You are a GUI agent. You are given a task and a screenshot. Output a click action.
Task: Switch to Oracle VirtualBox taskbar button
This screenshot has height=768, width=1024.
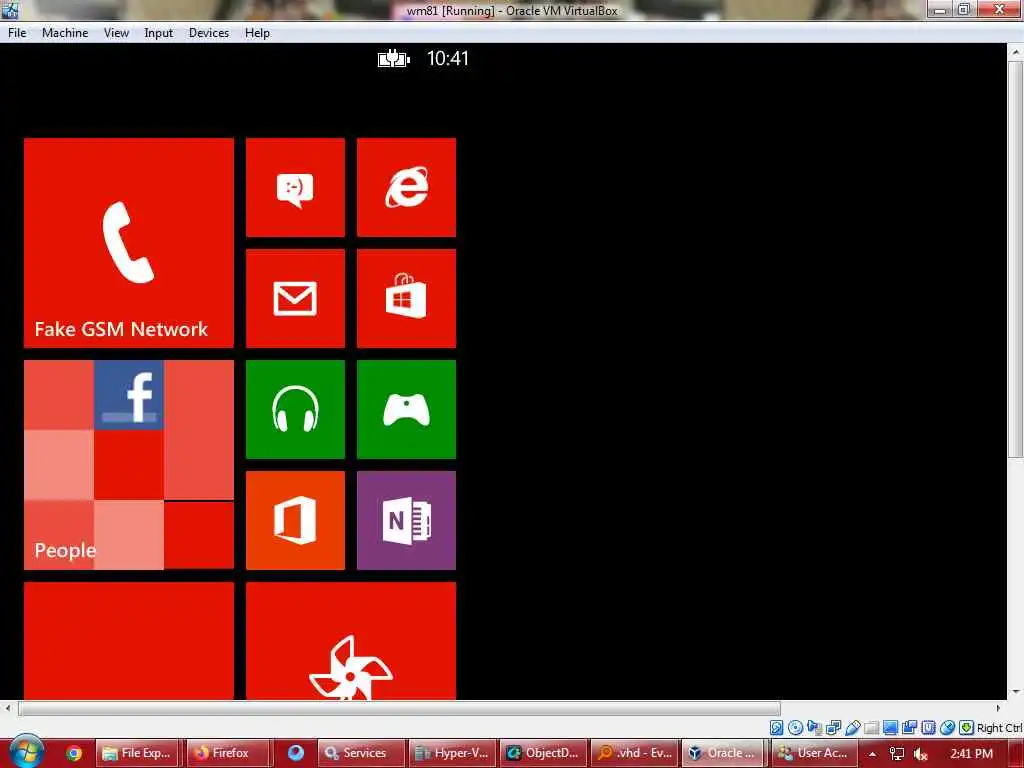724,753
